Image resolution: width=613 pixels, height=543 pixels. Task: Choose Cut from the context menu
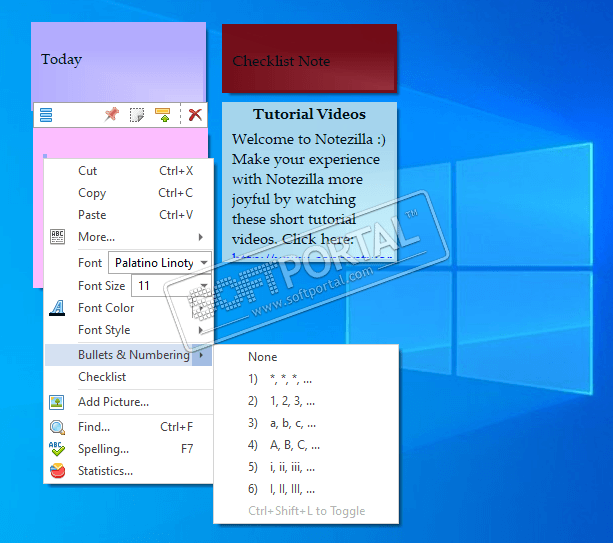coord(129,171)
